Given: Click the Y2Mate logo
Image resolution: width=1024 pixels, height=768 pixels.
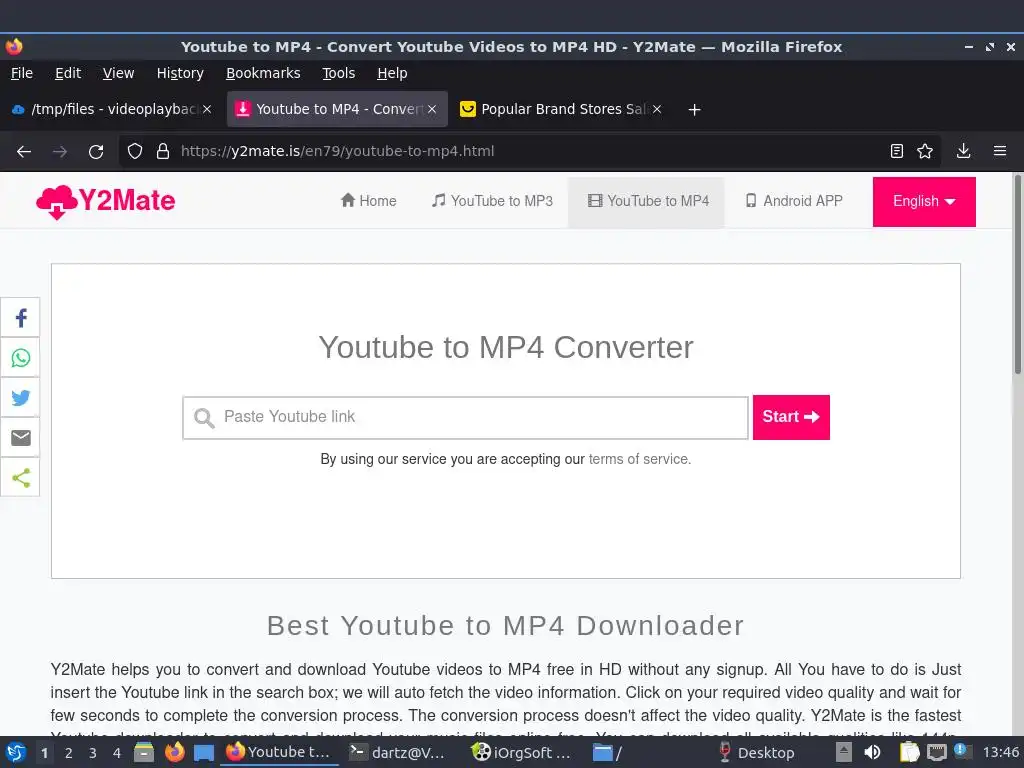Looking at the screenshot, I should 106,201.
